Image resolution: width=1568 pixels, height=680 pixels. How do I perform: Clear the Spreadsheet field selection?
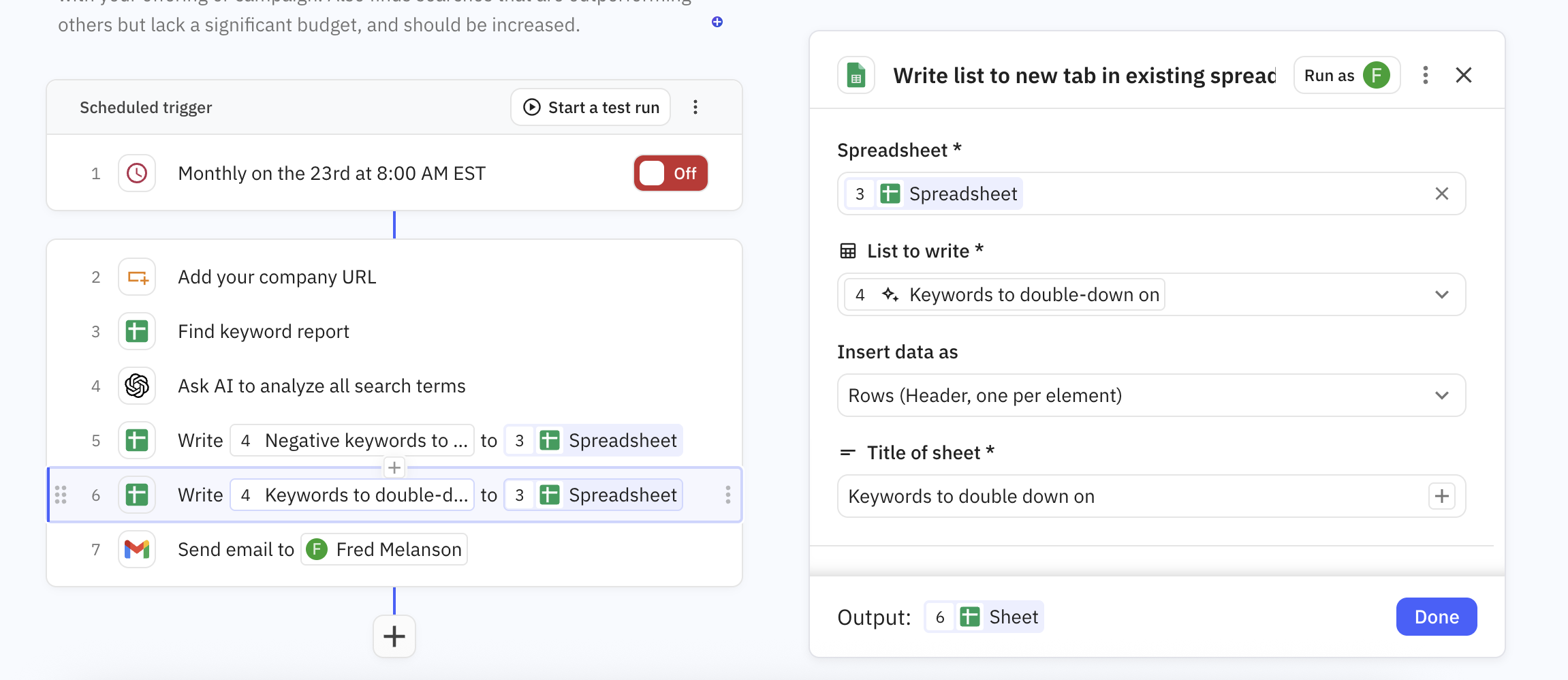(x=1441, y=194)
